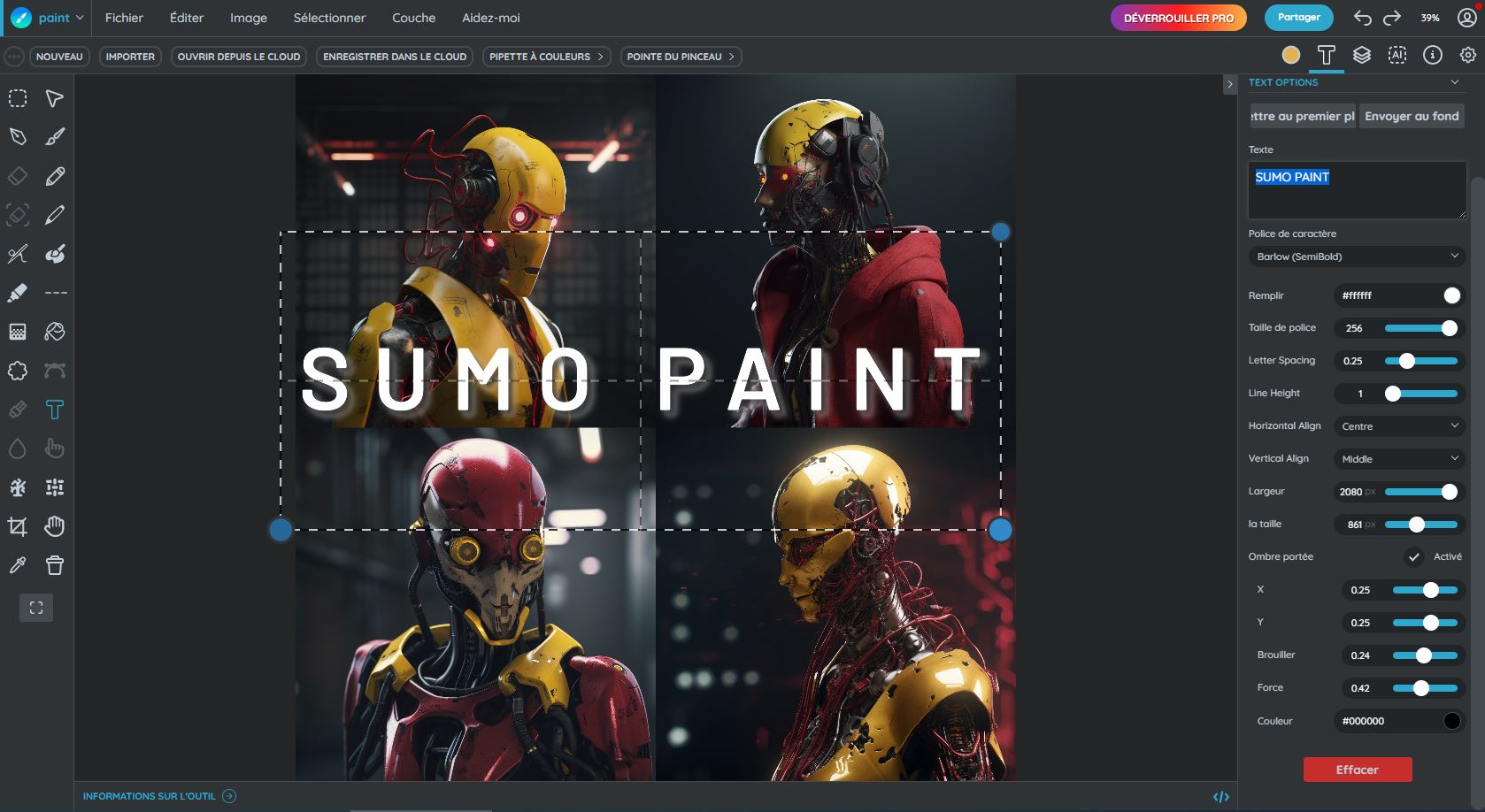Select the thin pencil line tool
This screenshot has height=812, width=1485.
click(x=55, y=215)
